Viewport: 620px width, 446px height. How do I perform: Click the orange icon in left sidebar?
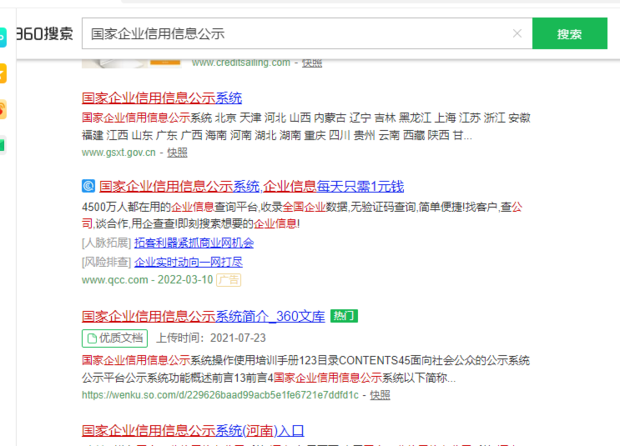pyautogui.click(x=3, y=109)
